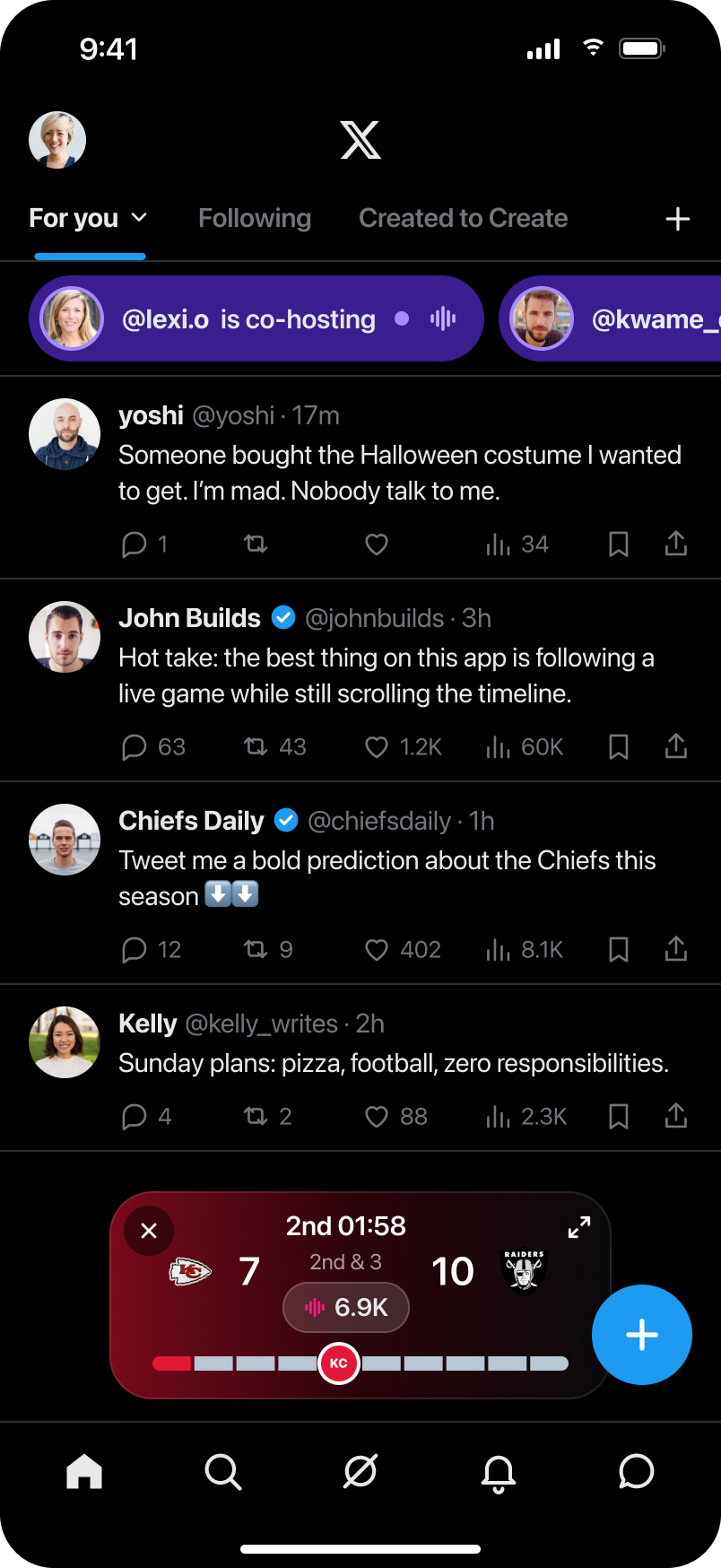
Task: Like yoshi's Halloween costume post
Action: (x=377, y=544)
